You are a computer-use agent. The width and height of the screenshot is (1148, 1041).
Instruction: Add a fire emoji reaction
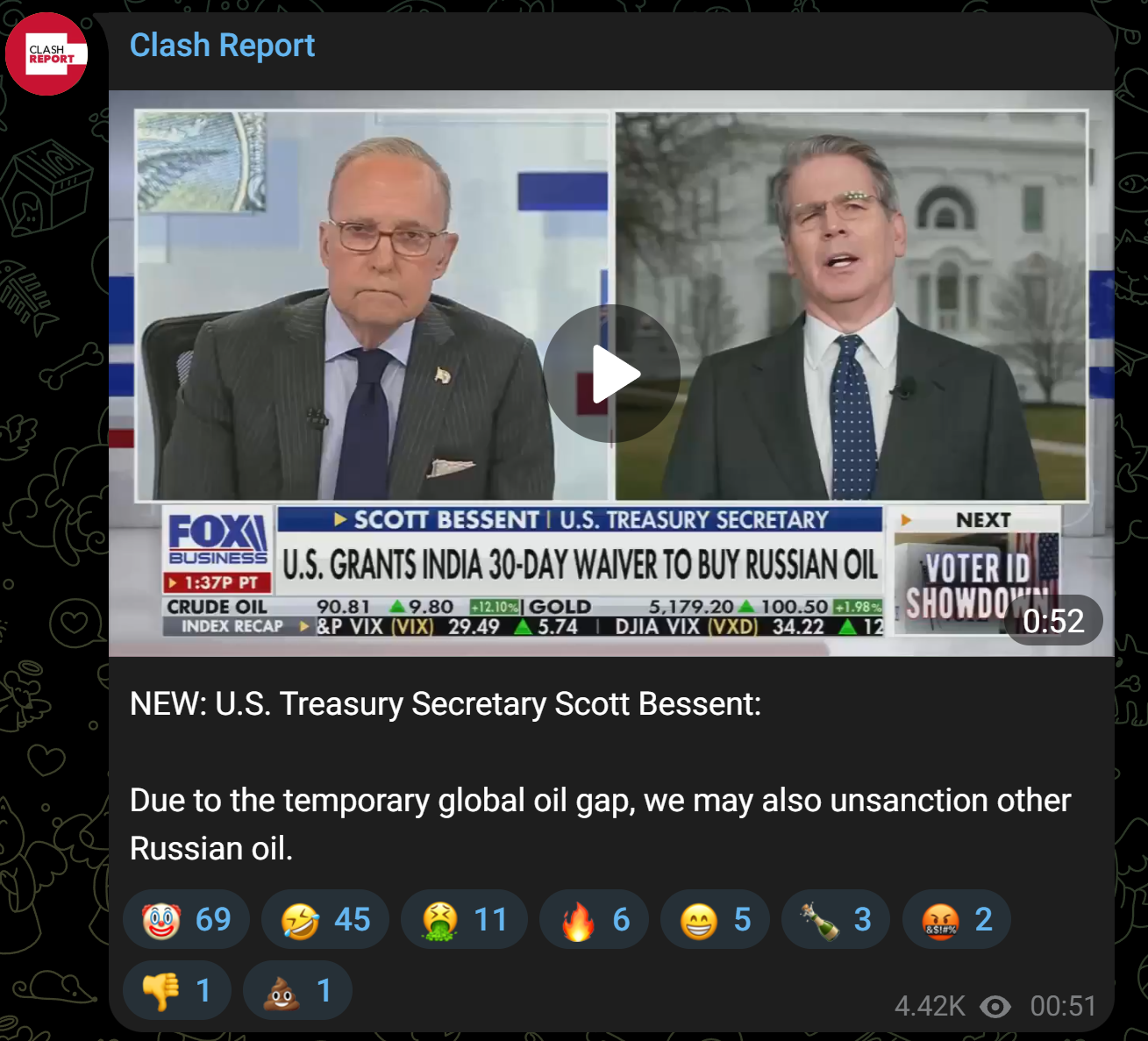tap(595, 919)
